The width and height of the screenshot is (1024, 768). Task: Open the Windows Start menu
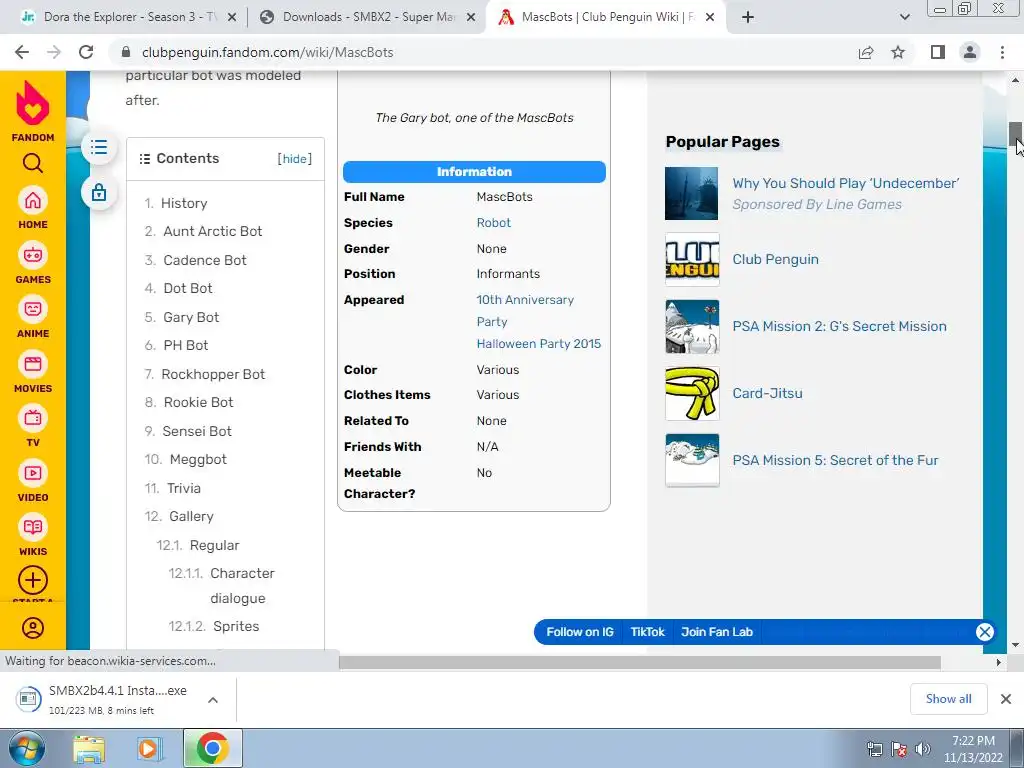pyautogui.click(x=26, y=748)
